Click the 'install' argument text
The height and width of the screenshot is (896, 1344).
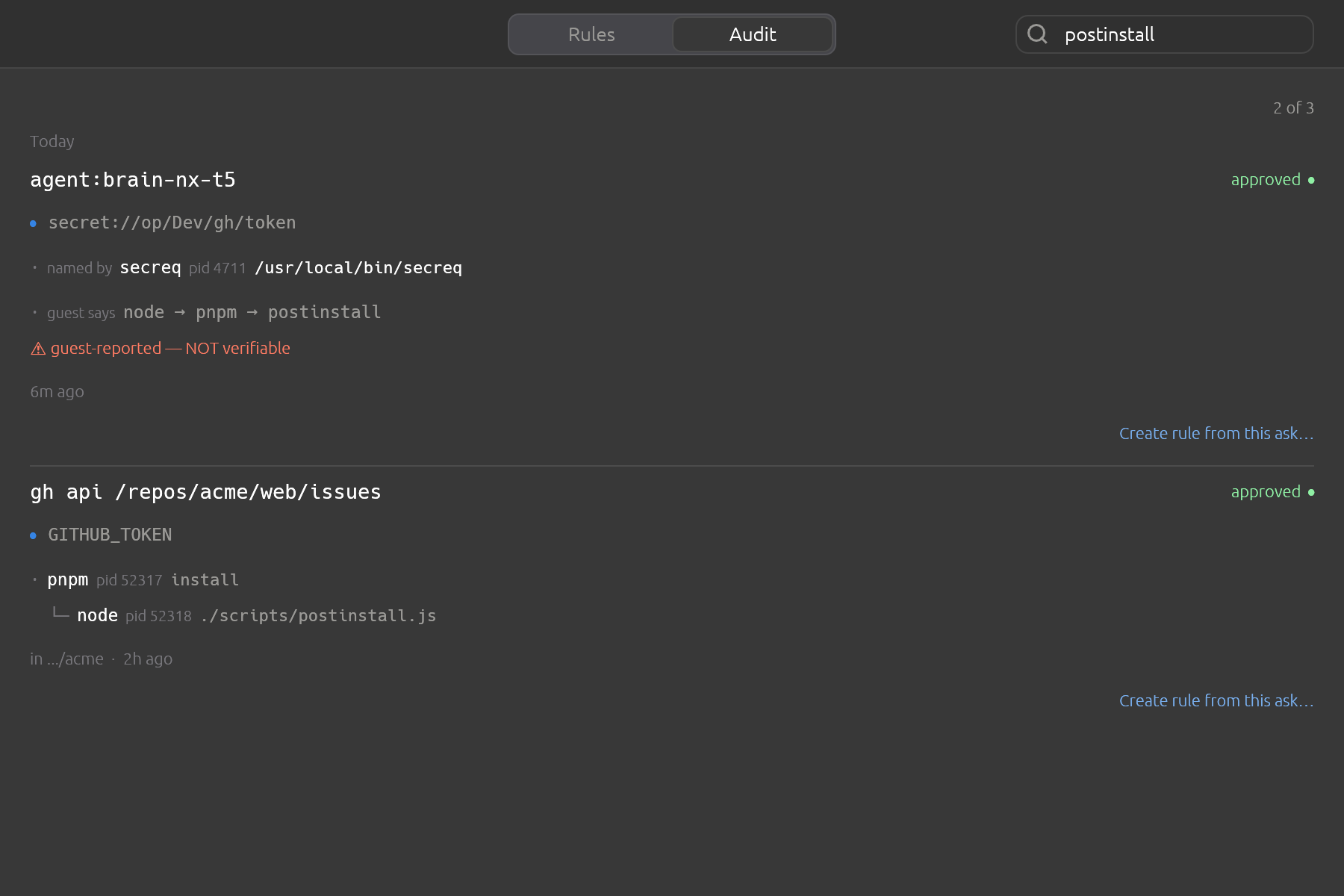(205, 579)
